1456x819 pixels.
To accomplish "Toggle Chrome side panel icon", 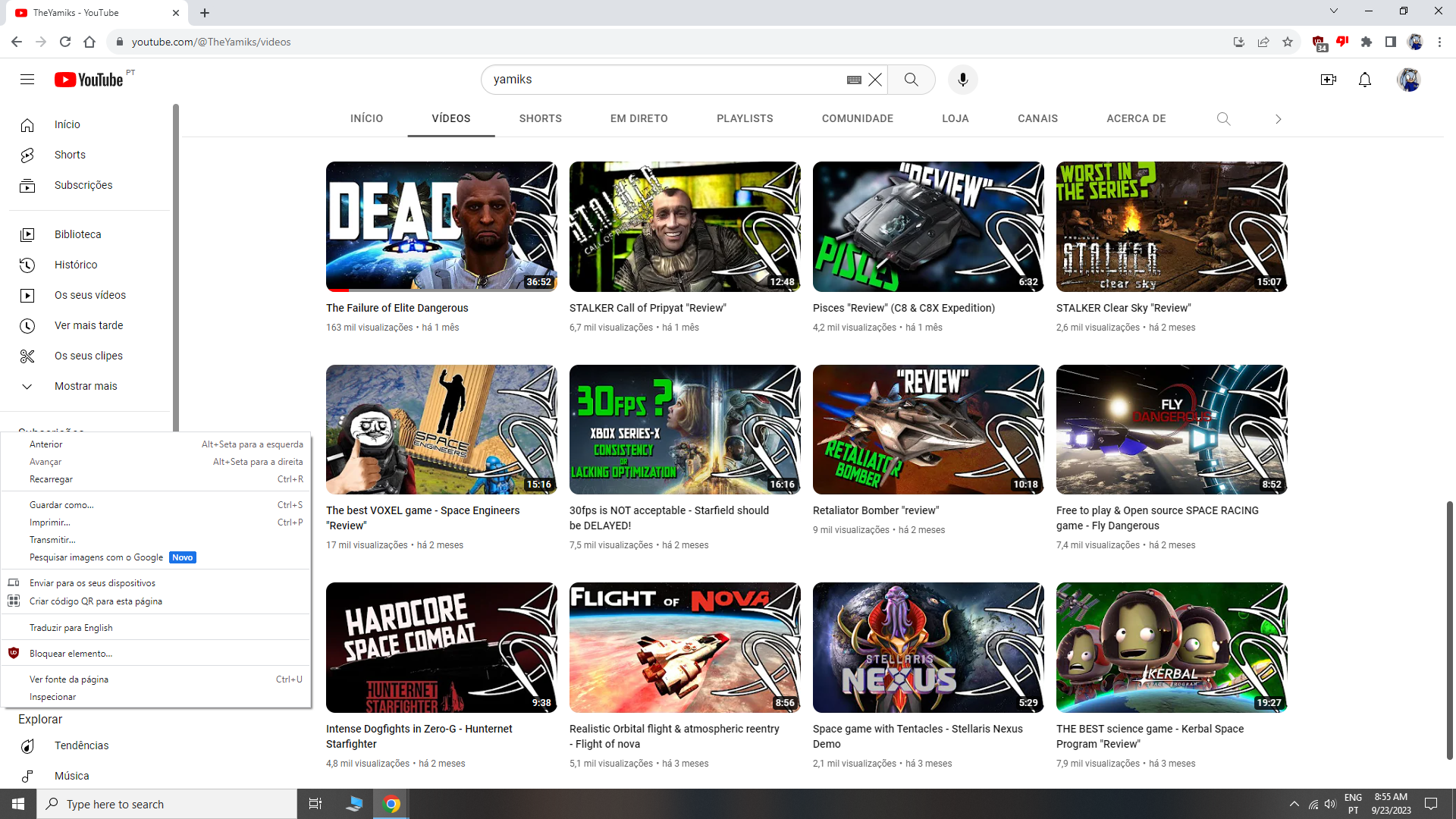I will click(x=1391, y=42).
